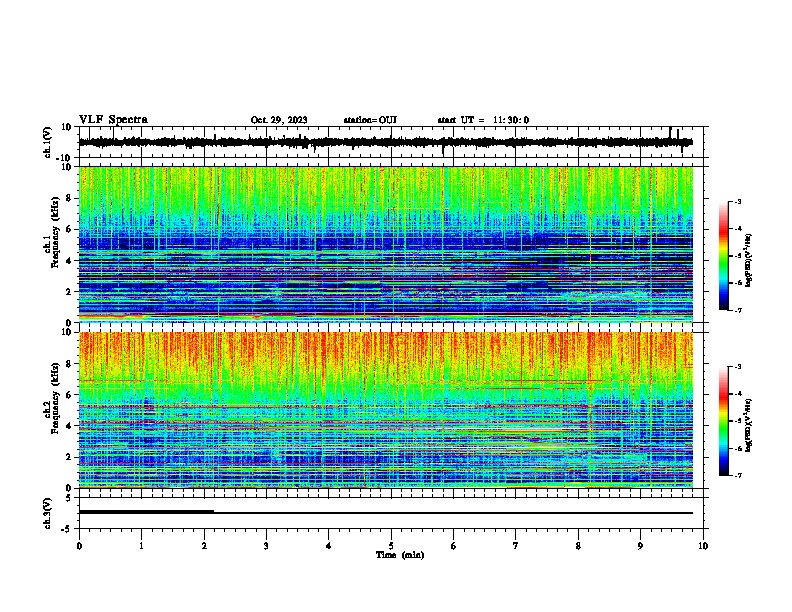Click the "Time (min)" axis label

[400, 555]
